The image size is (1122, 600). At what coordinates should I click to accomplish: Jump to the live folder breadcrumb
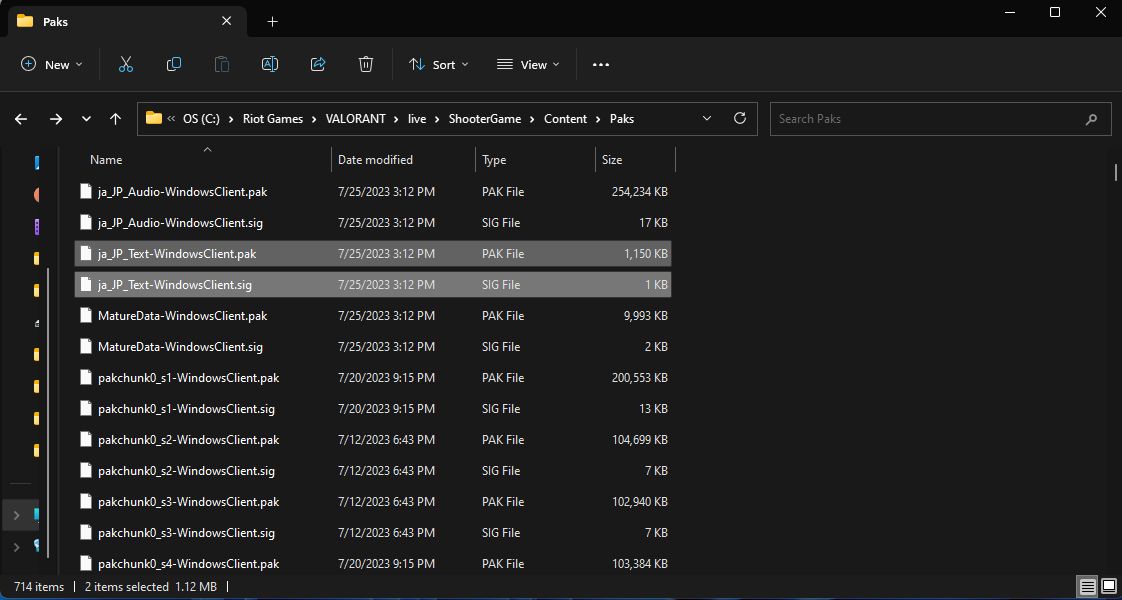pyautogui.click(x=417, y=119)
